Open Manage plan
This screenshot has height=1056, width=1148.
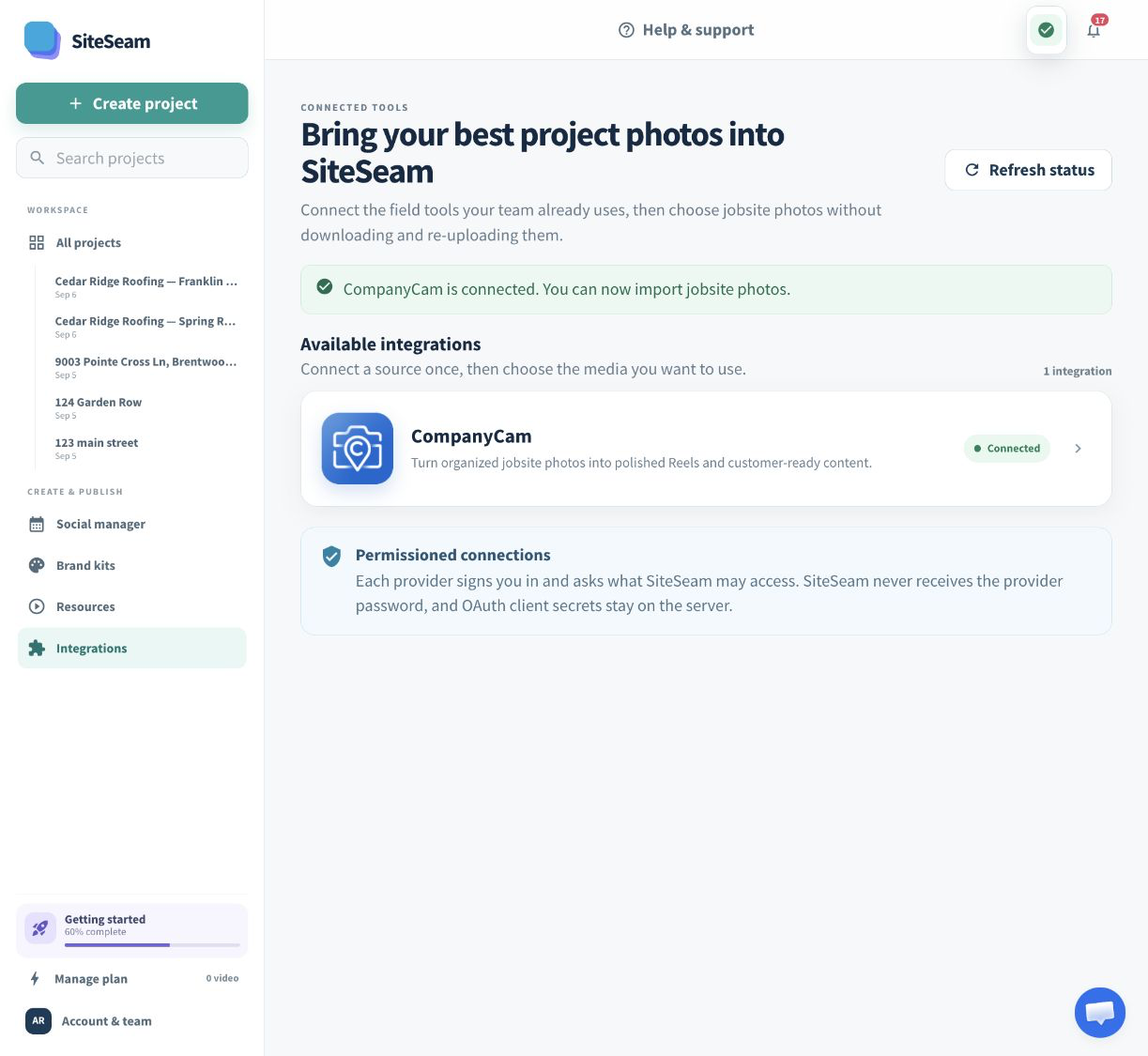click(x=132, y=978)
